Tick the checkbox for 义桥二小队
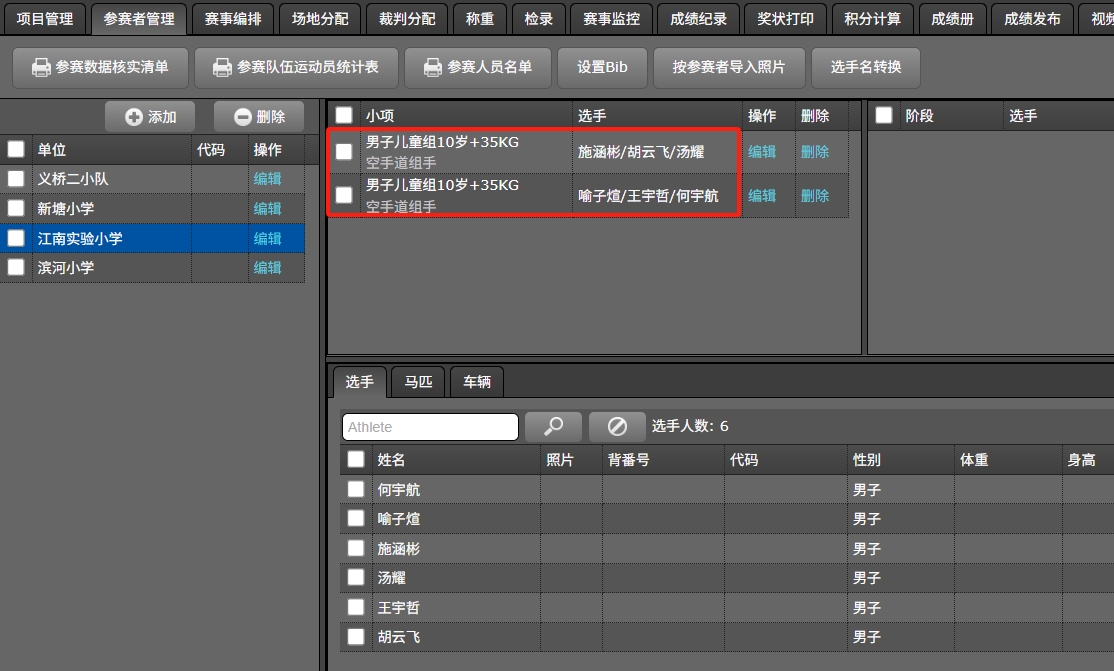The height and width of the screenshot is (671, 1114). [x=16, y=179]
